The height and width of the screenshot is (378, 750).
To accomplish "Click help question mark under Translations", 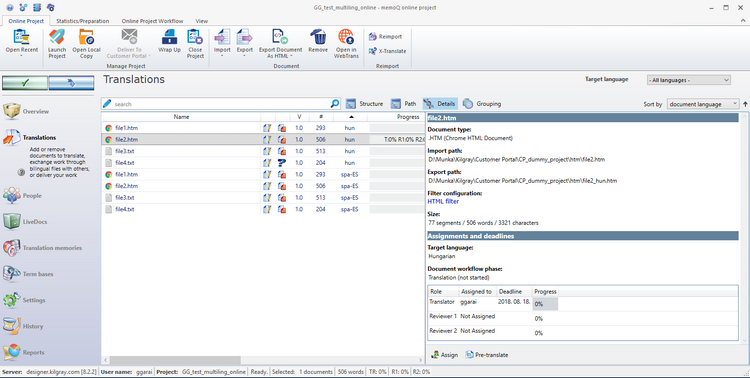I will [21, 172].
